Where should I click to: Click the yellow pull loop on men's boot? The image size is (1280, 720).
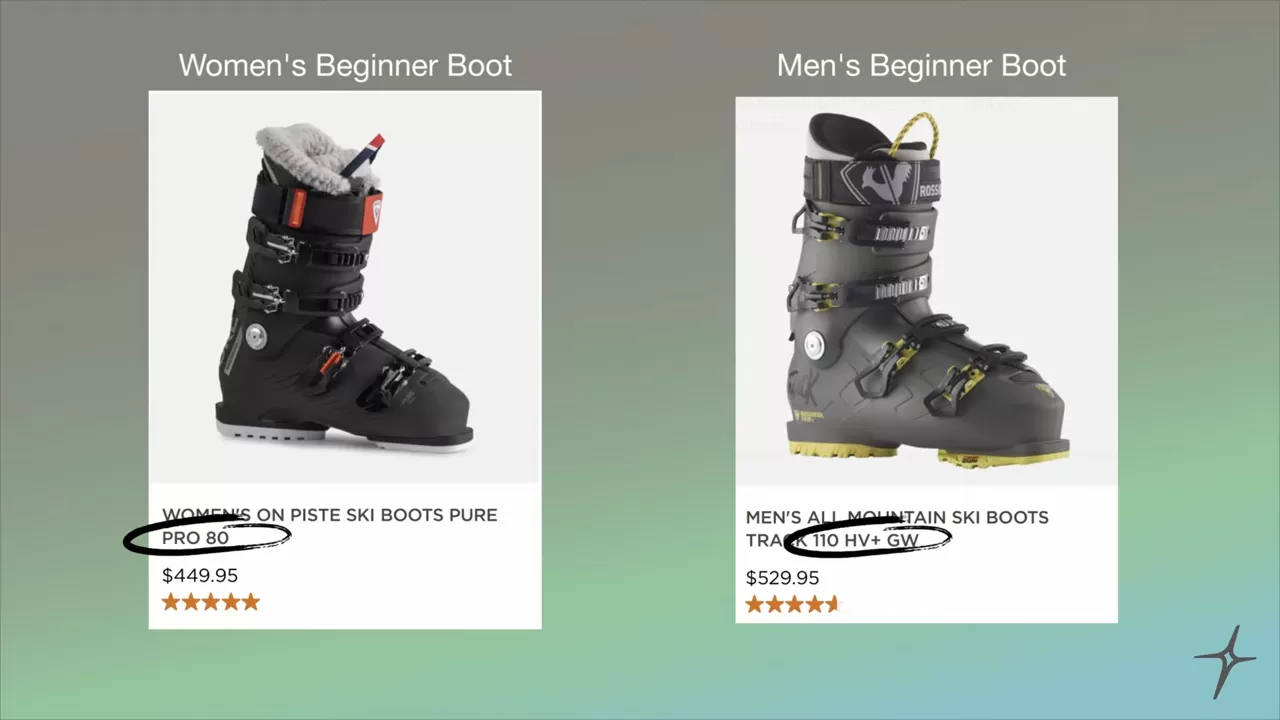915,134
